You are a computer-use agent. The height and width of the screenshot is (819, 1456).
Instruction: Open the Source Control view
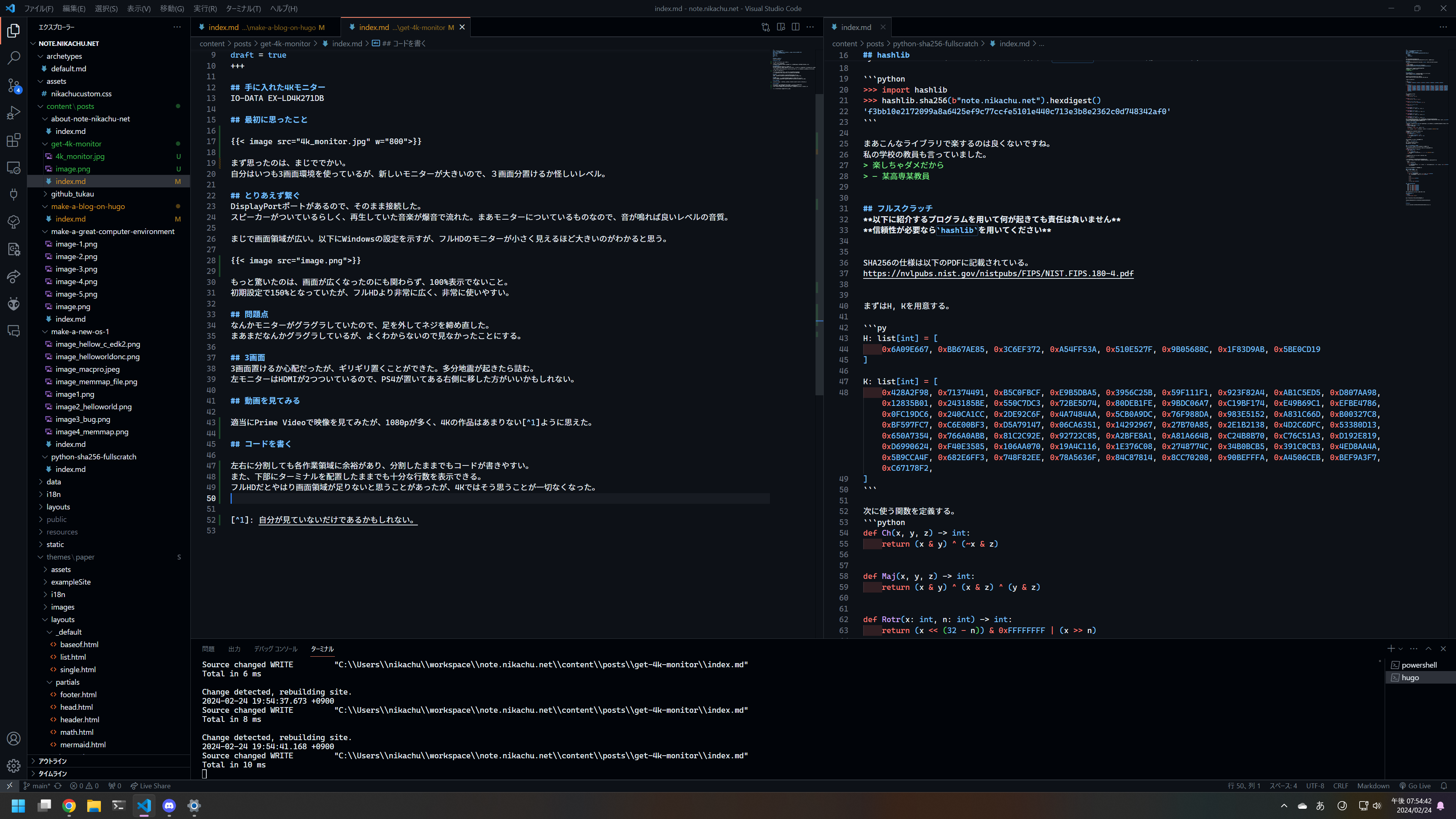click(14, 85)
